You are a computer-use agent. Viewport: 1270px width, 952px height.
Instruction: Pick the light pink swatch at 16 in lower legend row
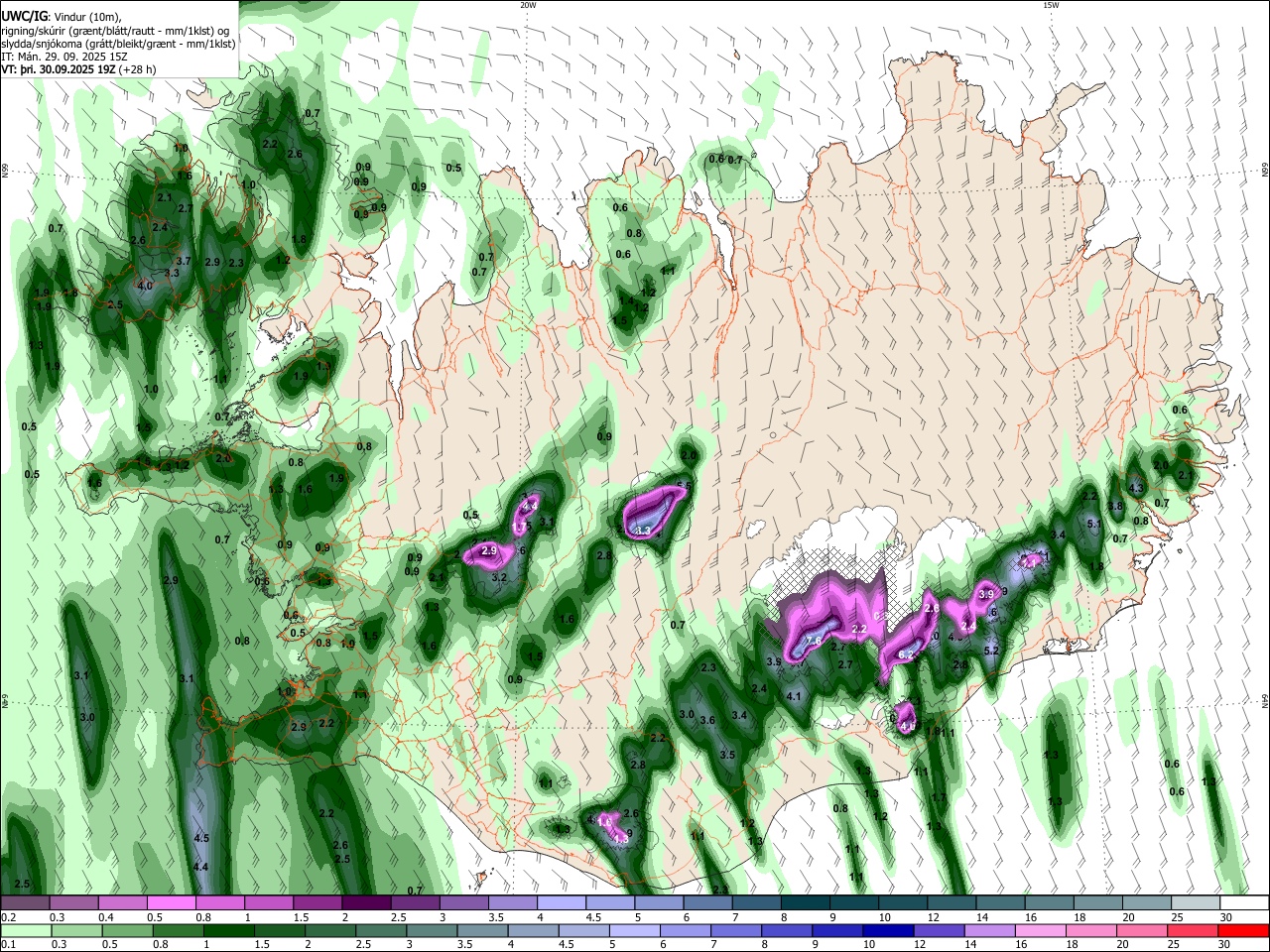1041,931
